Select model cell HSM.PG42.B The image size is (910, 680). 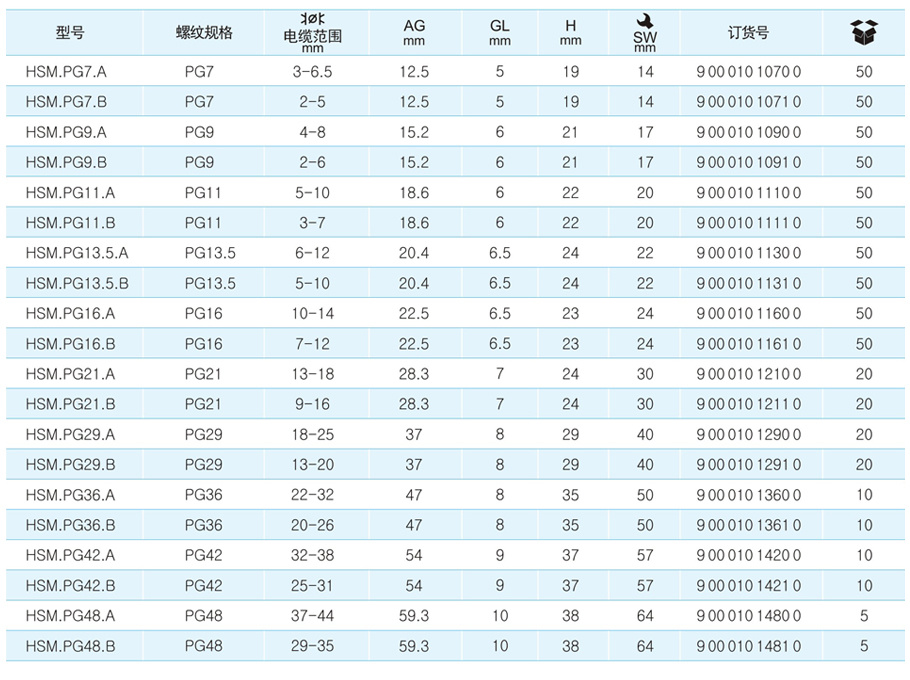(70, 585)
